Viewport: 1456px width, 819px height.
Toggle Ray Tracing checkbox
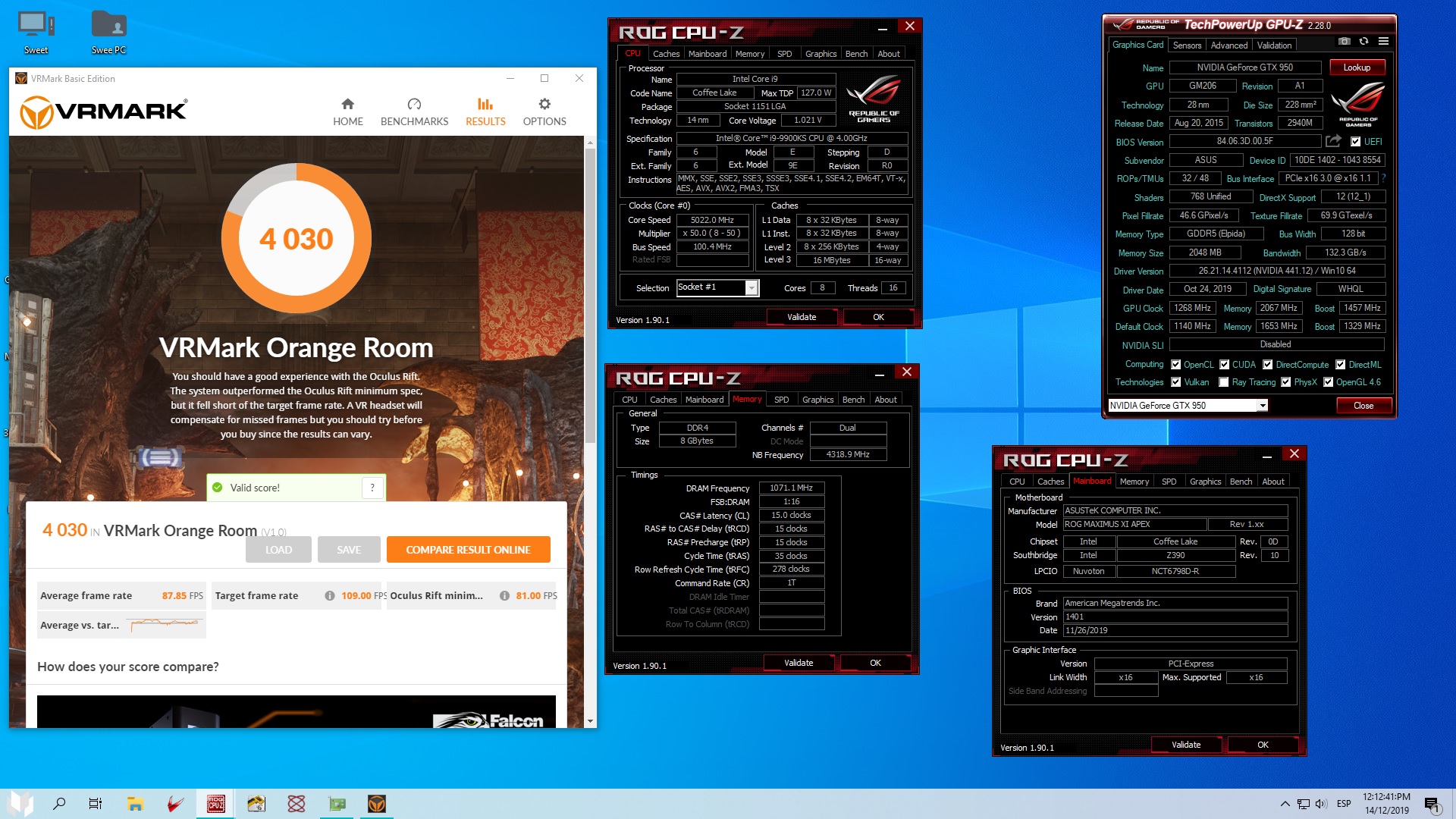coord(1223,382)
